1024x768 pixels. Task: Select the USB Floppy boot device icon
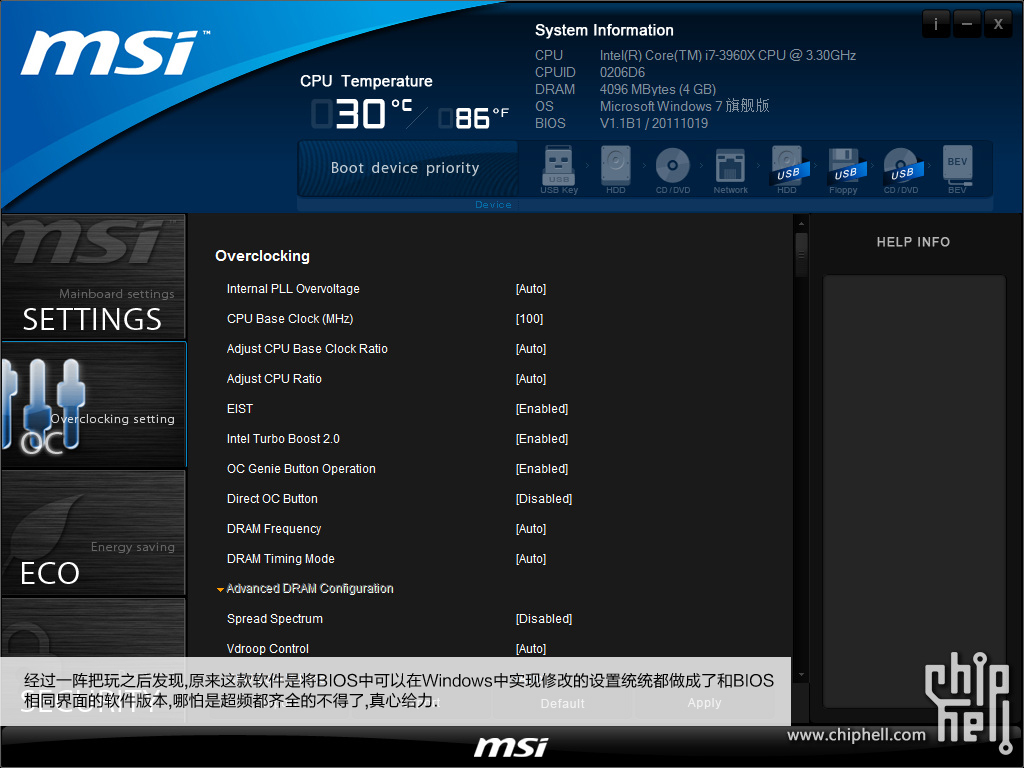point(844,168)
